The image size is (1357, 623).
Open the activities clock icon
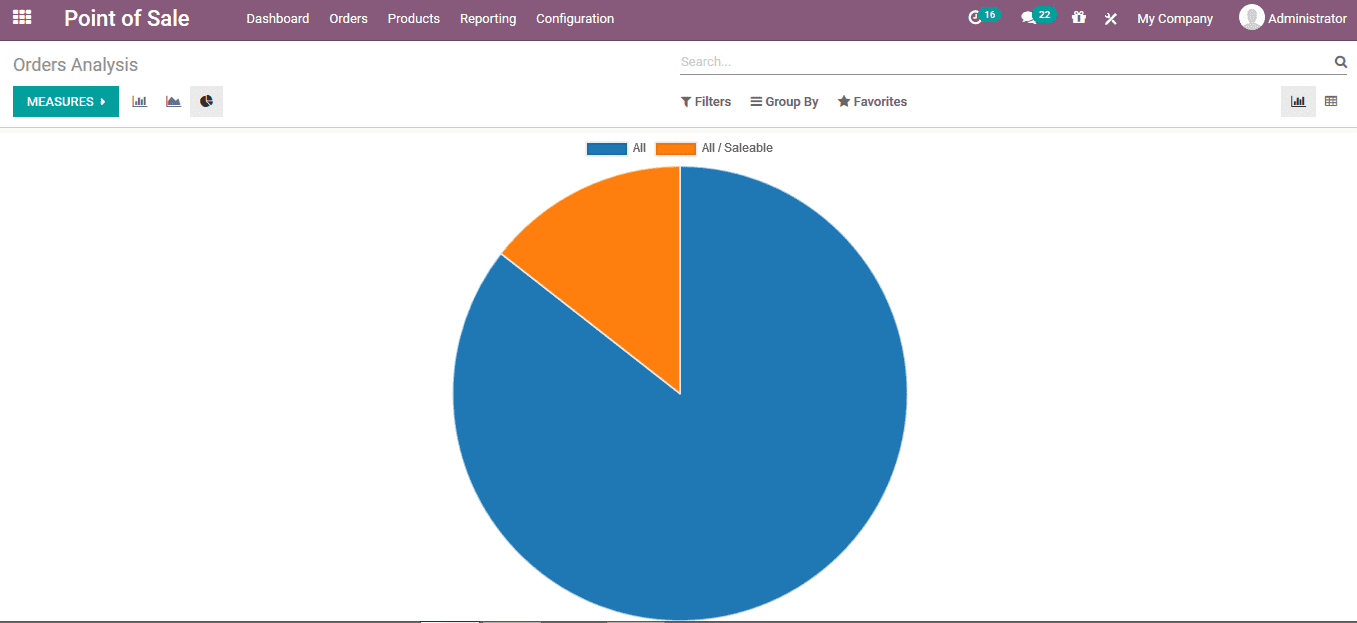coord(975,18)
